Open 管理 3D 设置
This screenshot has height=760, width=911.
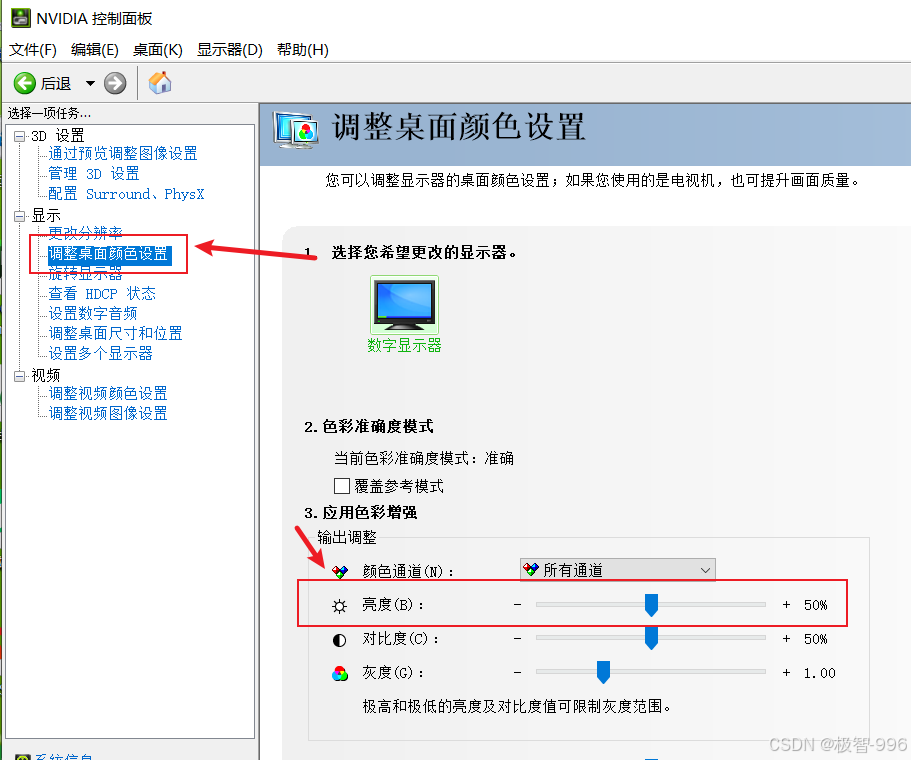(94, 174)
